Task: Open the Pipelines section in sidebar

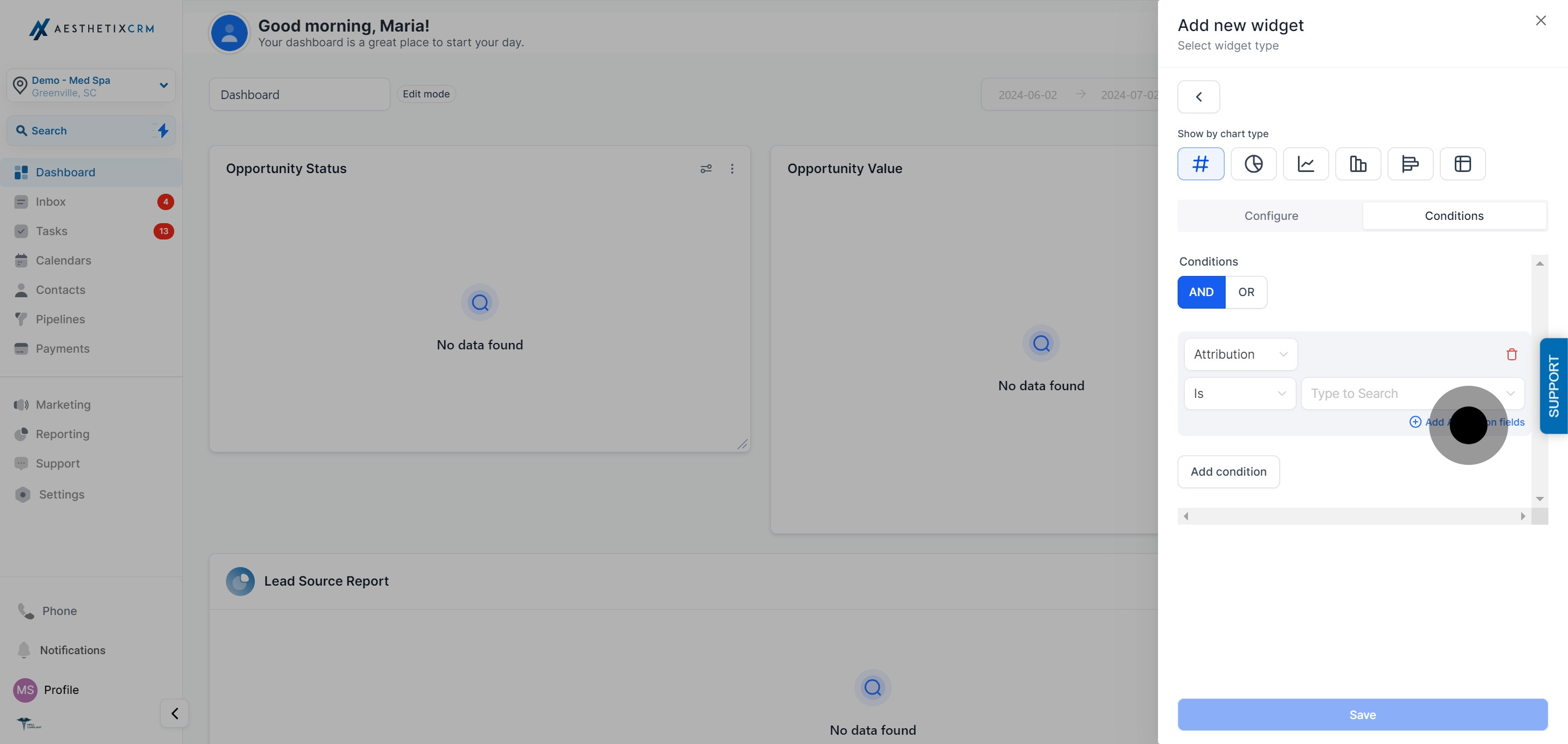Action: pyautogui.click(x=60, y=319)
